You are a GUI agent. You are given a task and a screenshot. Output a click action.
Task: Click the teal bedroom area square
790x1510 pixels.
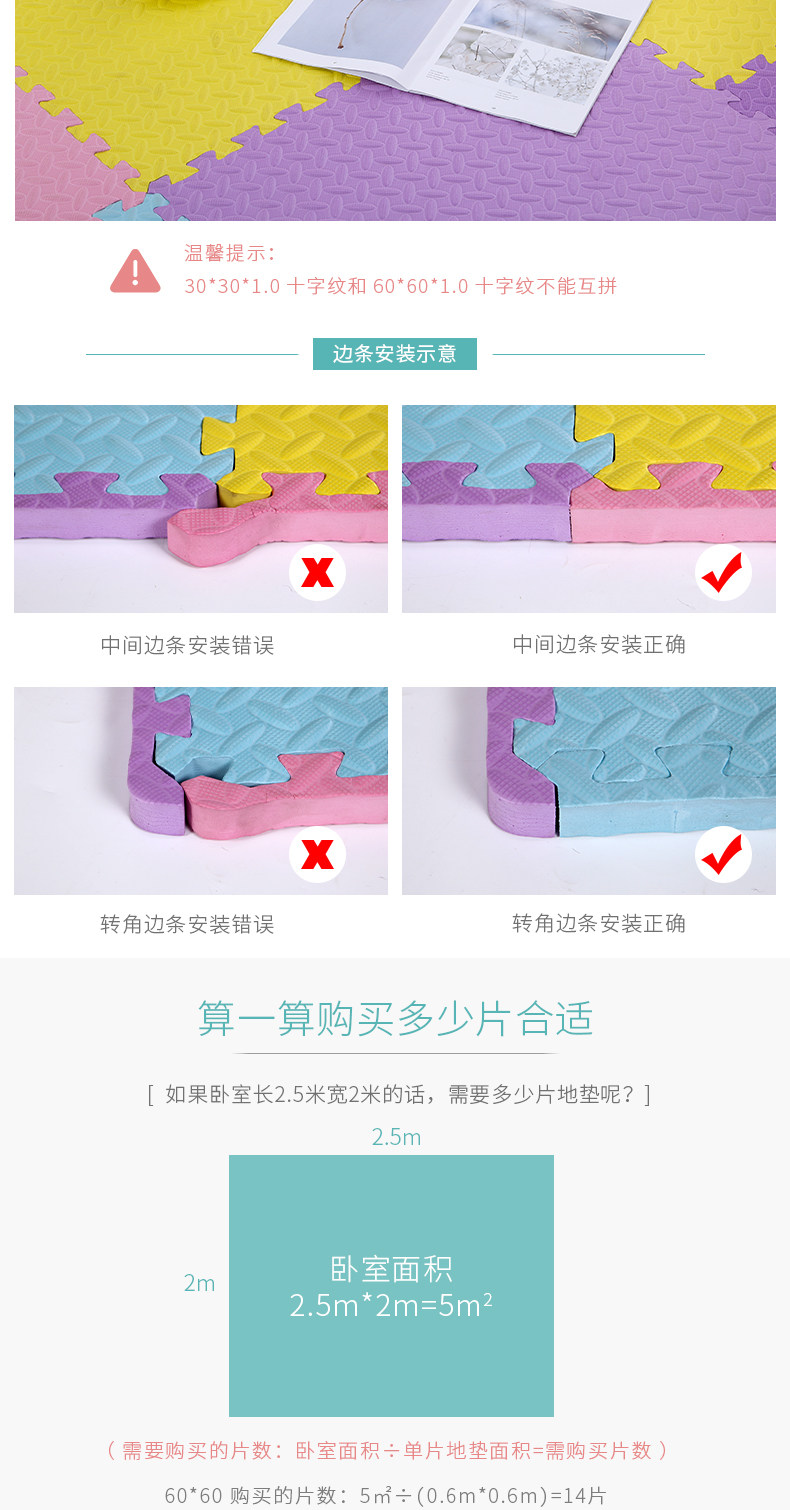391,1286
